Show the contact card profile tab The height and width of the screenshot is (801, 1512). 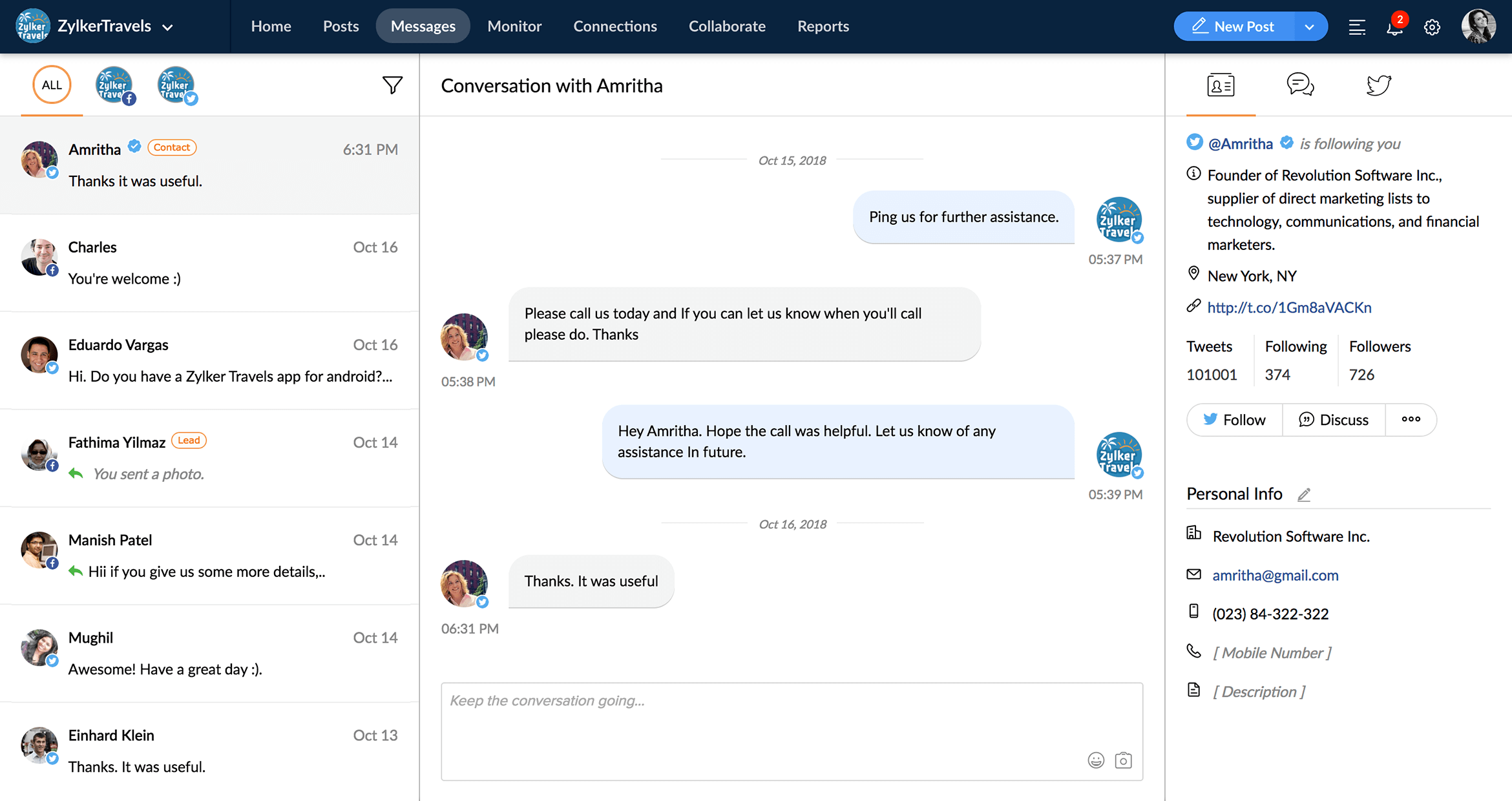pyautogui.click(x=1221, y=85)
